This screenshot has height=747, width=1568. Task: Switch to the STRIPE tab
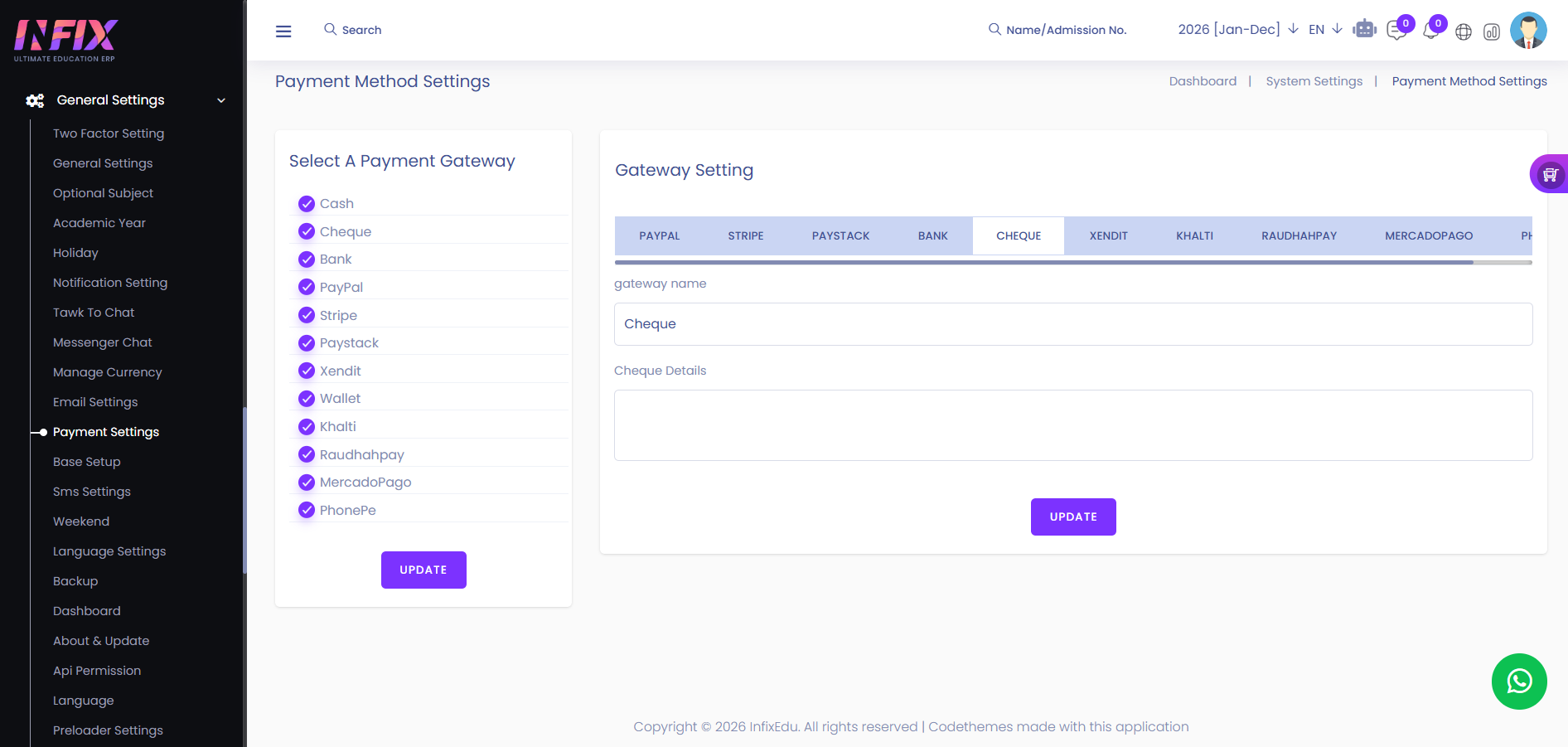point(746,236)
